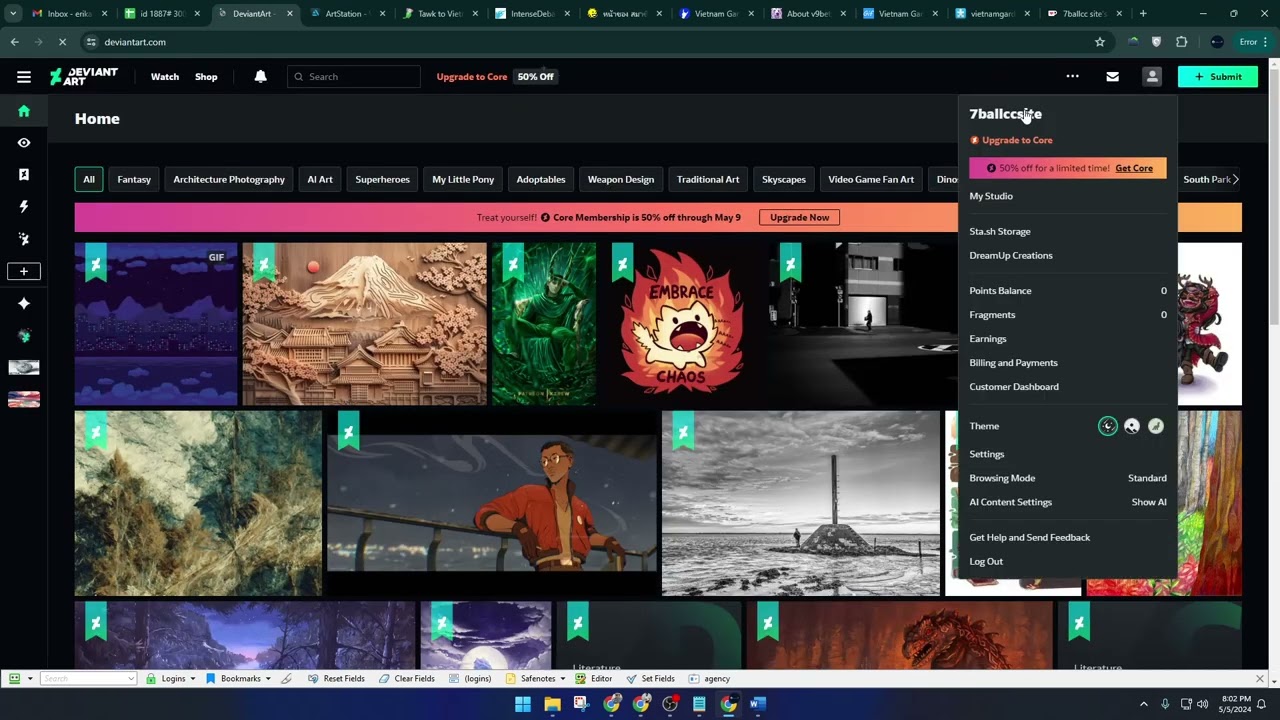This screenshot has width=1280, height=720.
Task: Open the hamburger menu beside the DeviantArt logo
Action: tap(24, 77)
